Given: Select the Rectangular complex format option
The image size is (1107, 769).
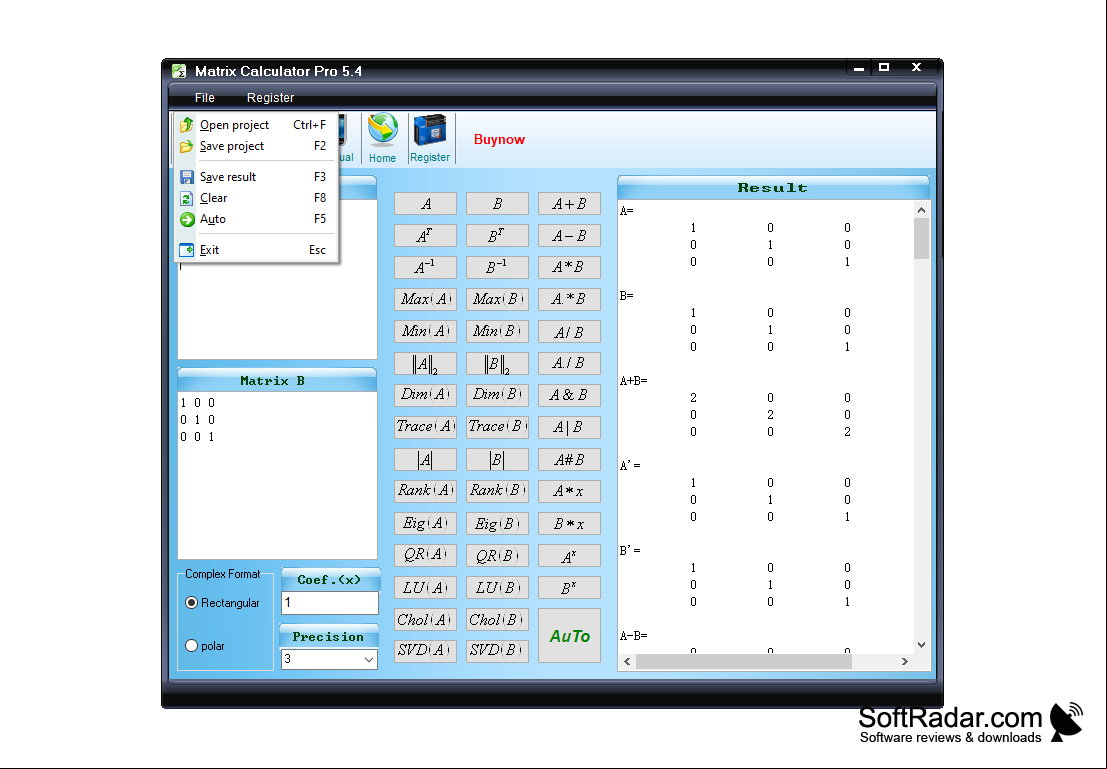Looking at the screenshot, I should 191,603.
